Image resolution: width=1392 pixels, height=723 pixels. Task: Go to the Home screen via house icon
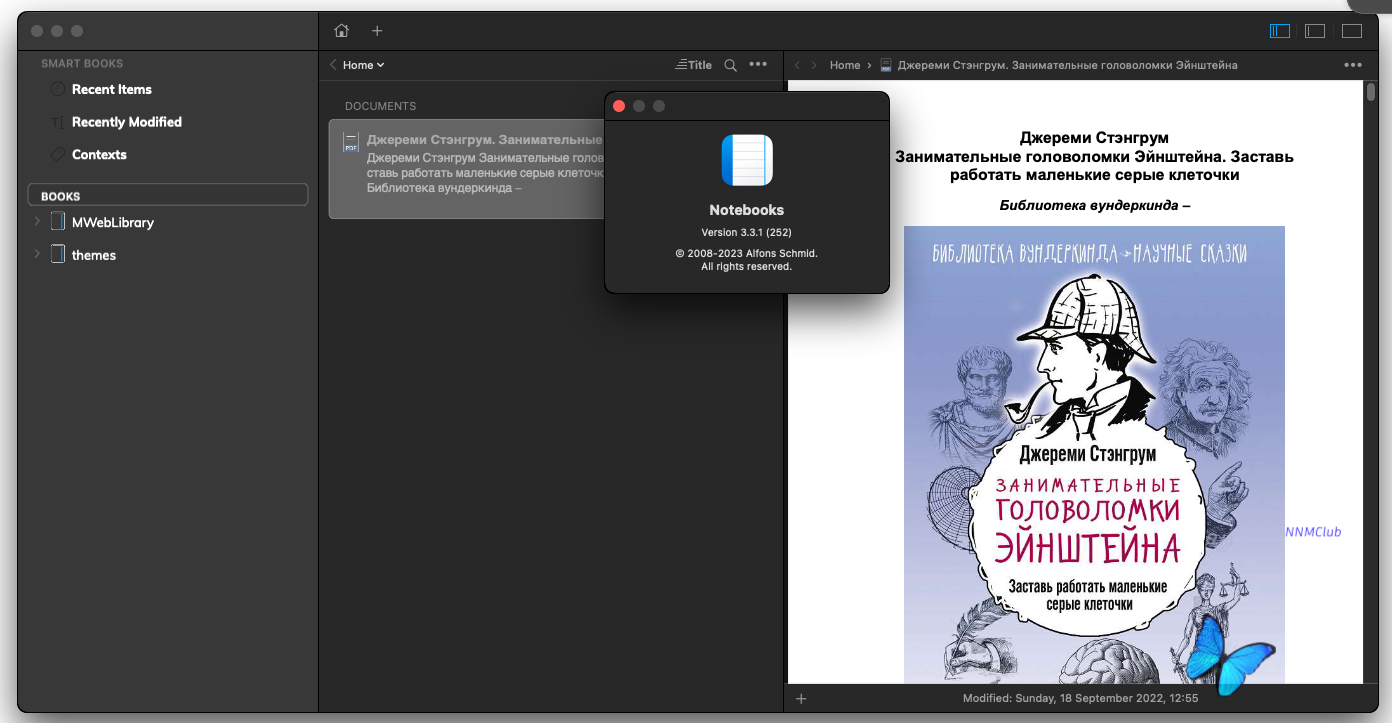coord(342,31)
